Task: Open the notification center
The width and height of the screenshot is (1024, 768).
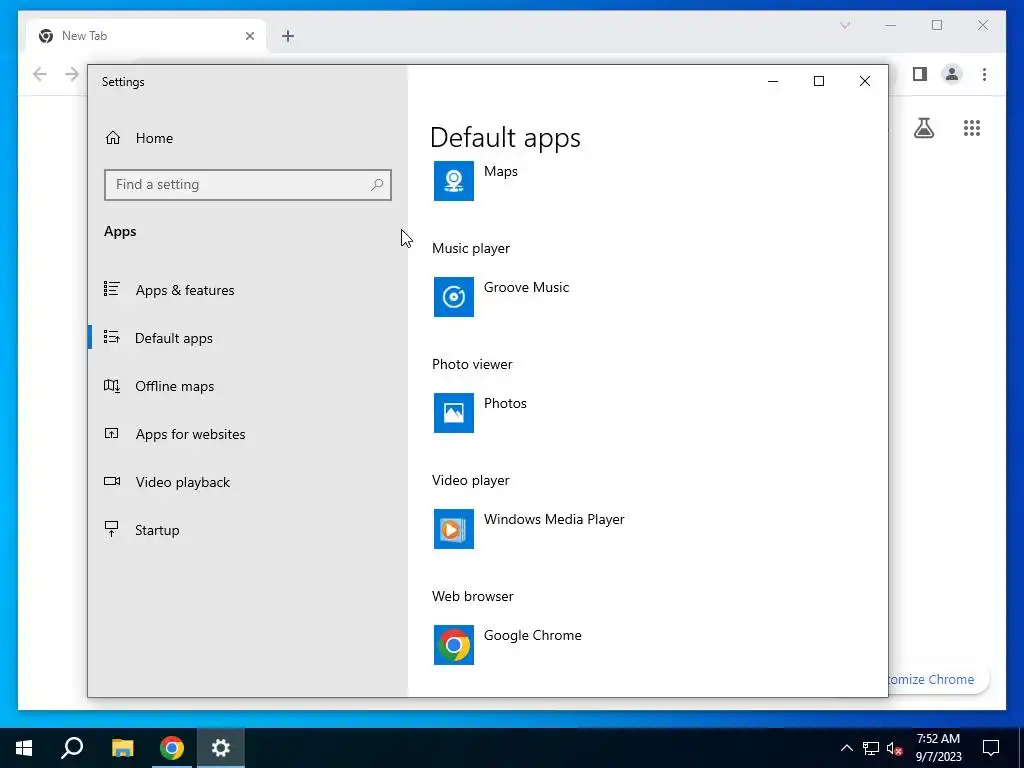Action: 991,748
